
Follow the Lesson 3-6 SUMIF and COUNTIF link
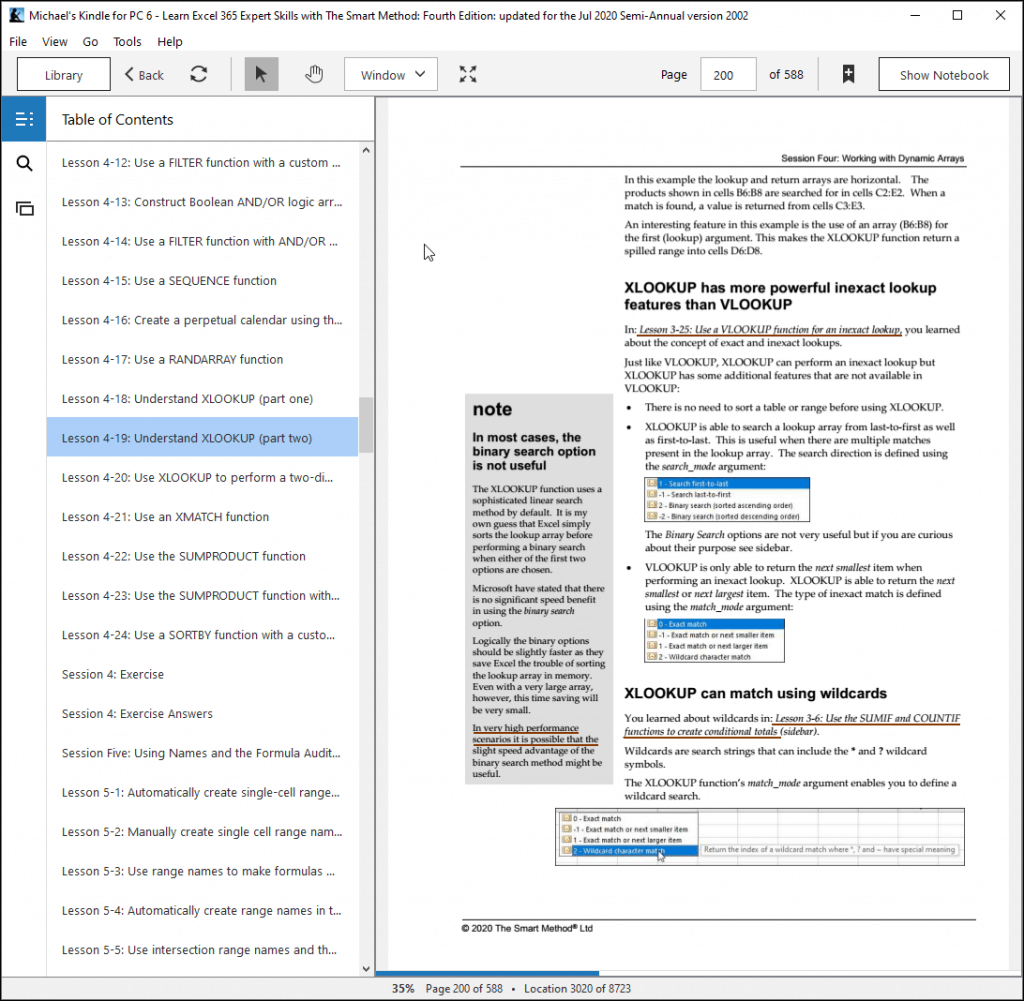pos(792,725)
